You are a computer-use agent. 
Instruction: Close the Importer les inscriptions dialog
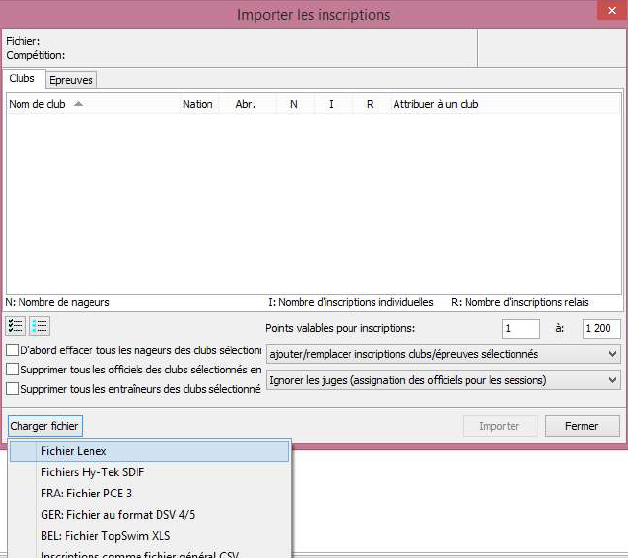(x=605, y=12)
